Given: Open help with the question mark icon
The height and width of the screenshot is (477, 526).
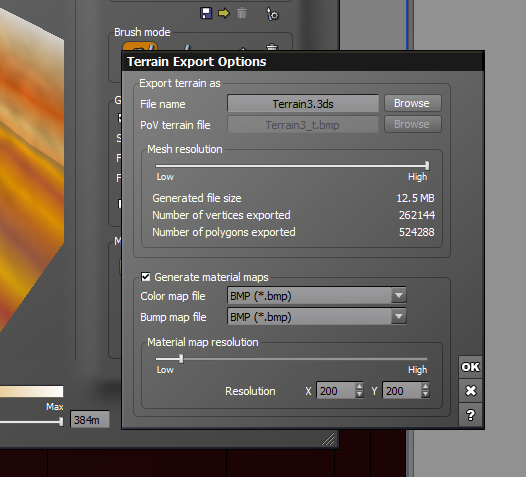Looking at the screenshot, I should (x=470, y=415).
